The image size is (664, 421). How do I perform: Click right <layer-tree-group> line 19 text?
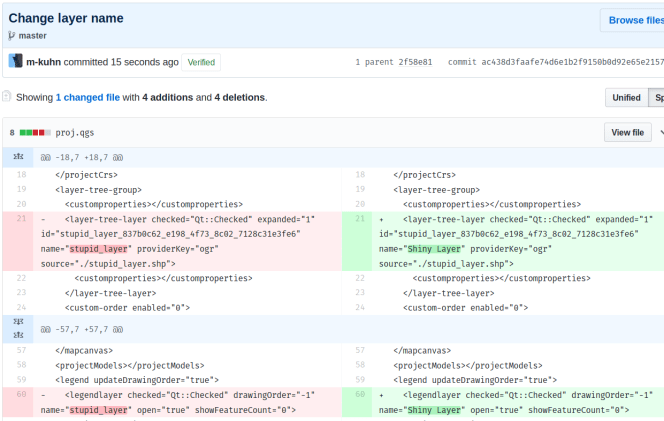click(x=437, y=190)
